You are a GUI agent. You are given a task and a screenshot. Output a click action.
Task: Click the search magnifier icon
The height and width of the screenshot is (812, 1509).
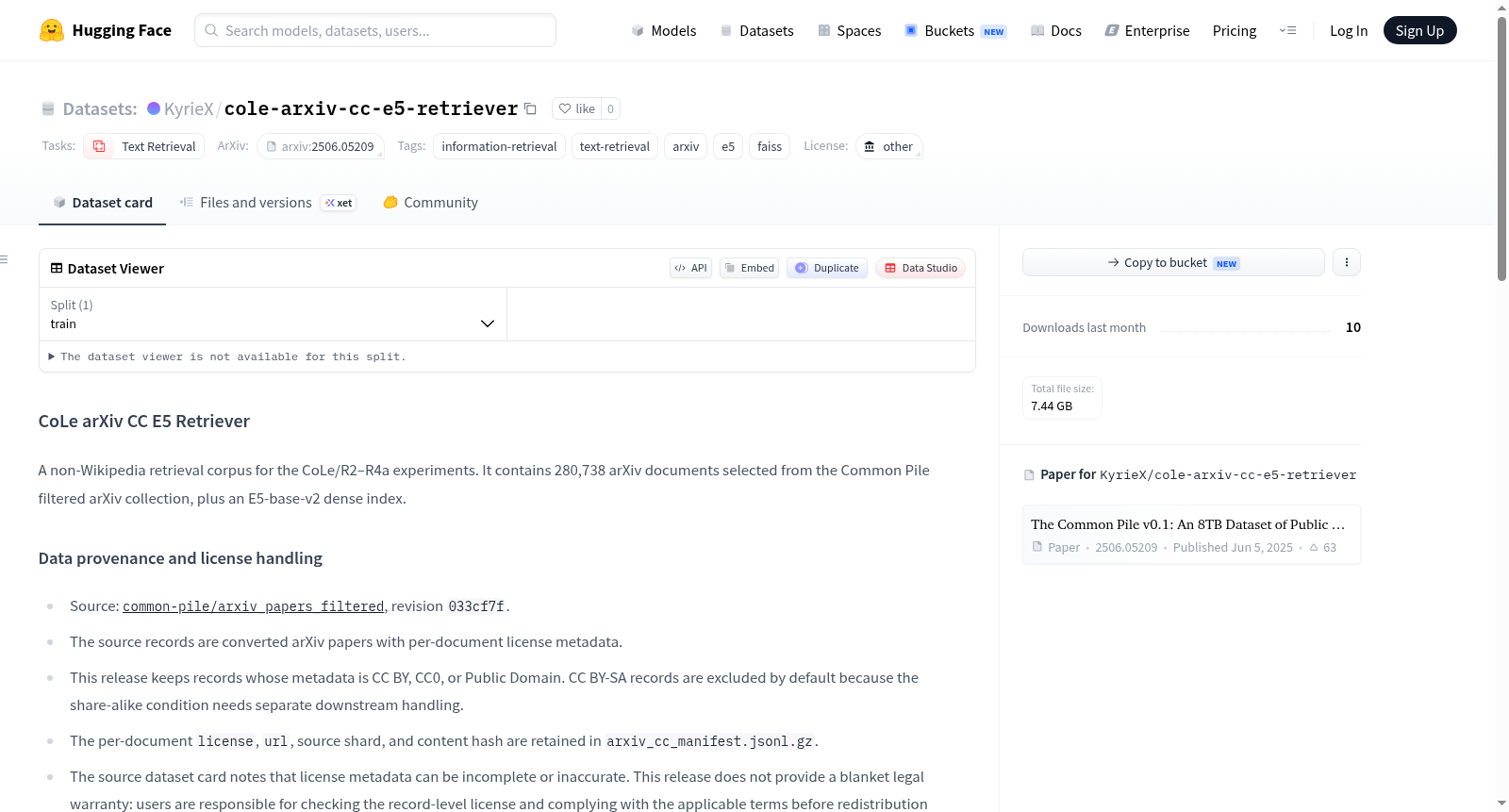tap(211, 30)
